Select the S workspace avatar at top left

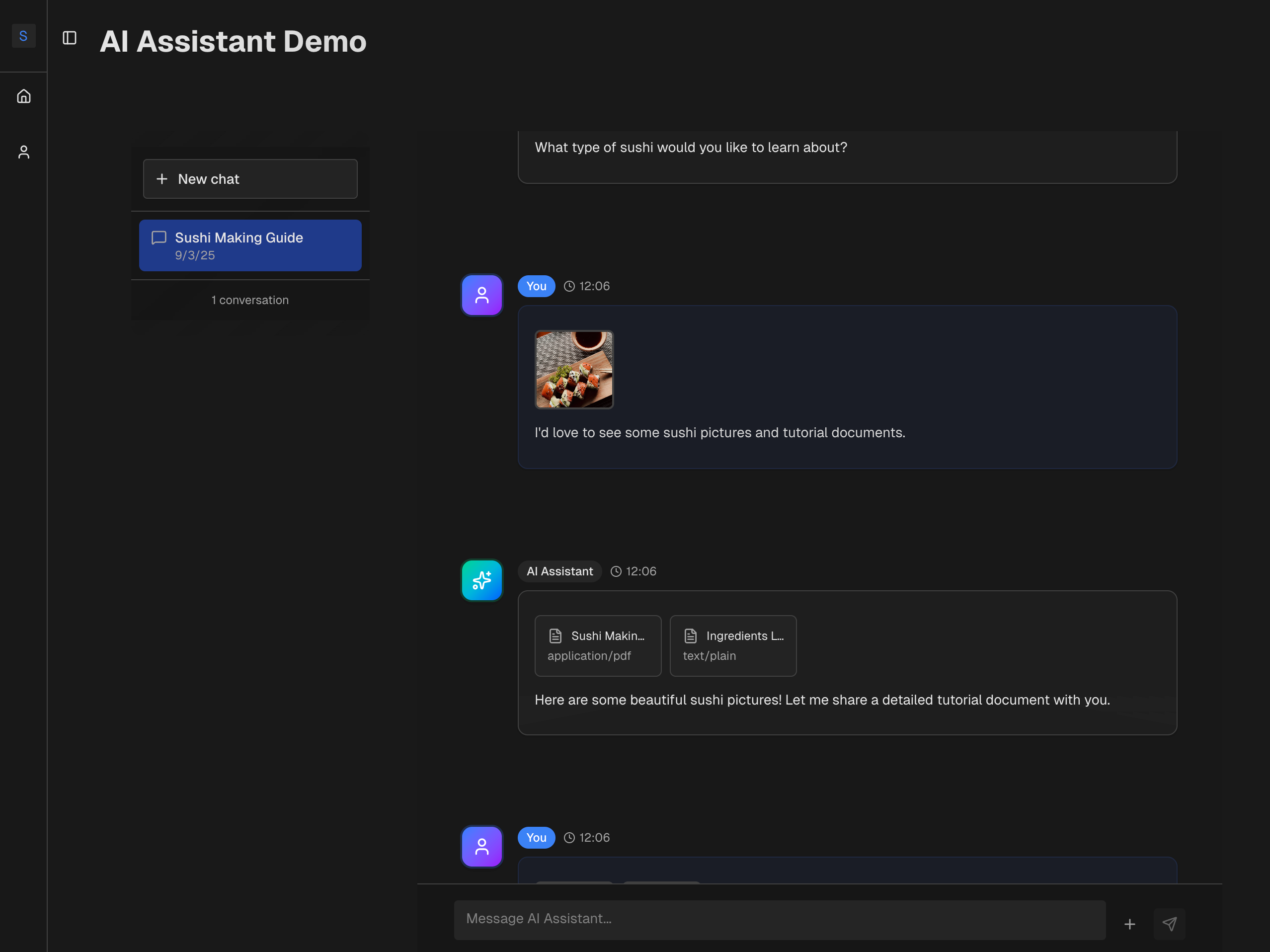click(23, 36)
